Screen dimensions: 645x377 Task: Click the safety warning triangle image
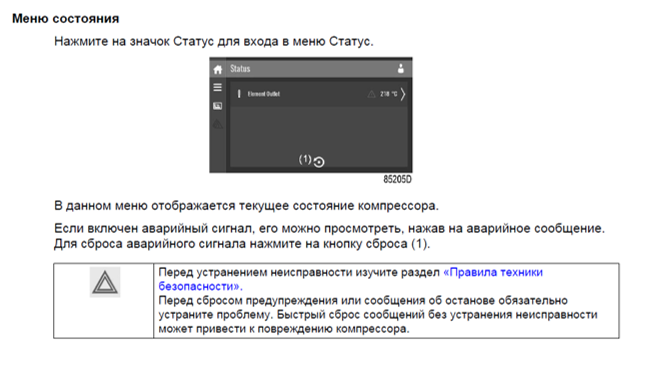105,282
